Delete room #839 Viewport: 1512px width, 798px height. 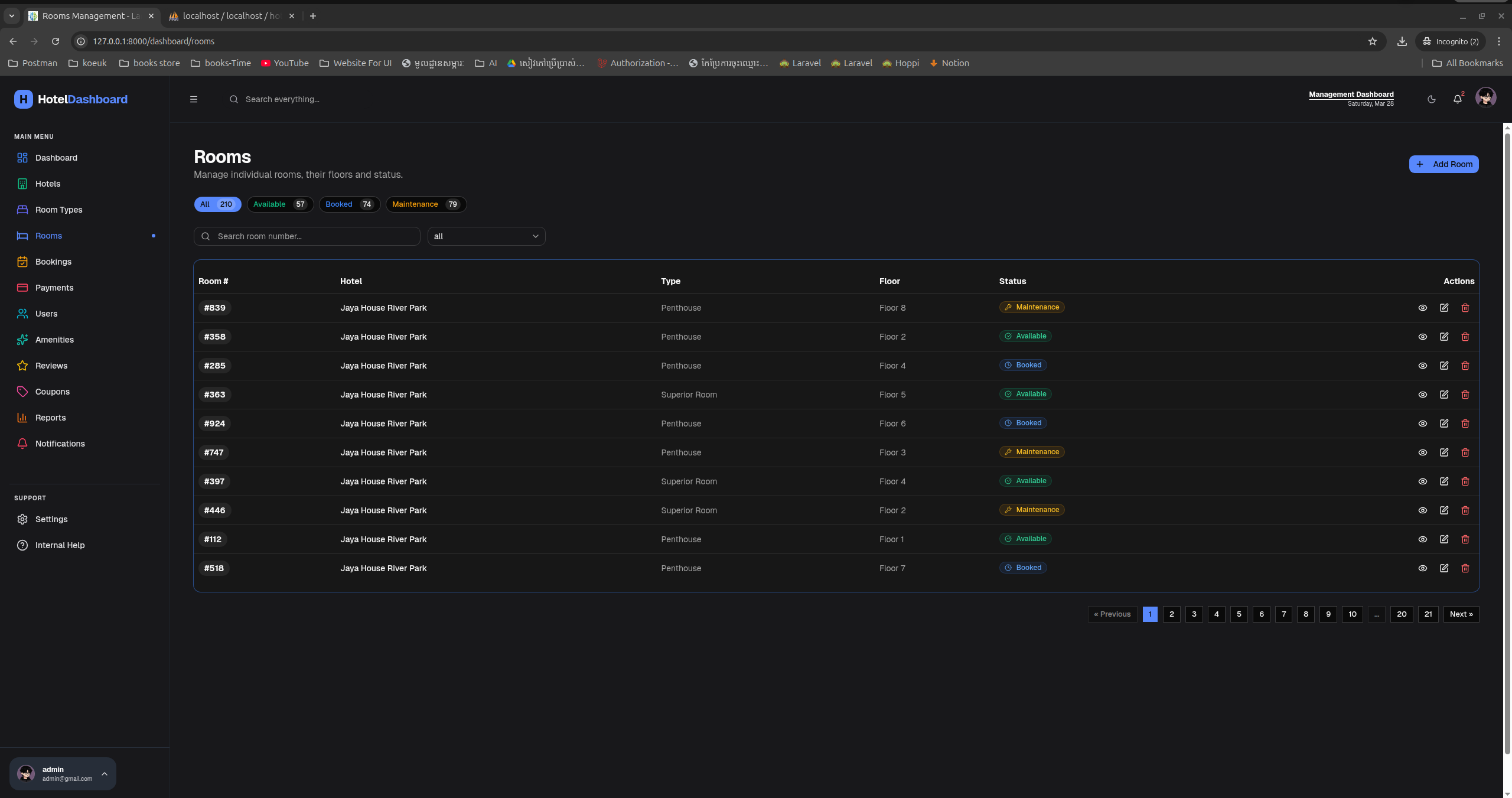pyautogui.click(x=1465, y=308)
